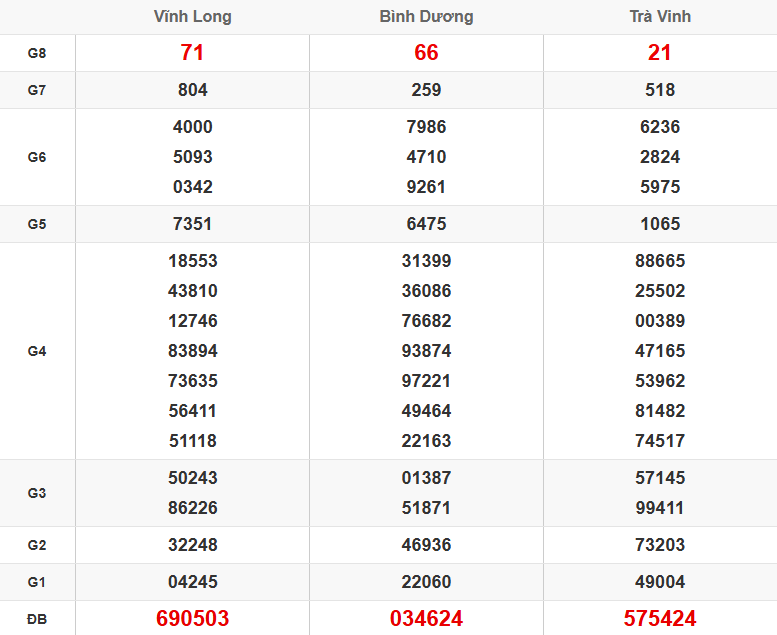
Task: Click the red G8 number 21
Action: pos(660,53)
